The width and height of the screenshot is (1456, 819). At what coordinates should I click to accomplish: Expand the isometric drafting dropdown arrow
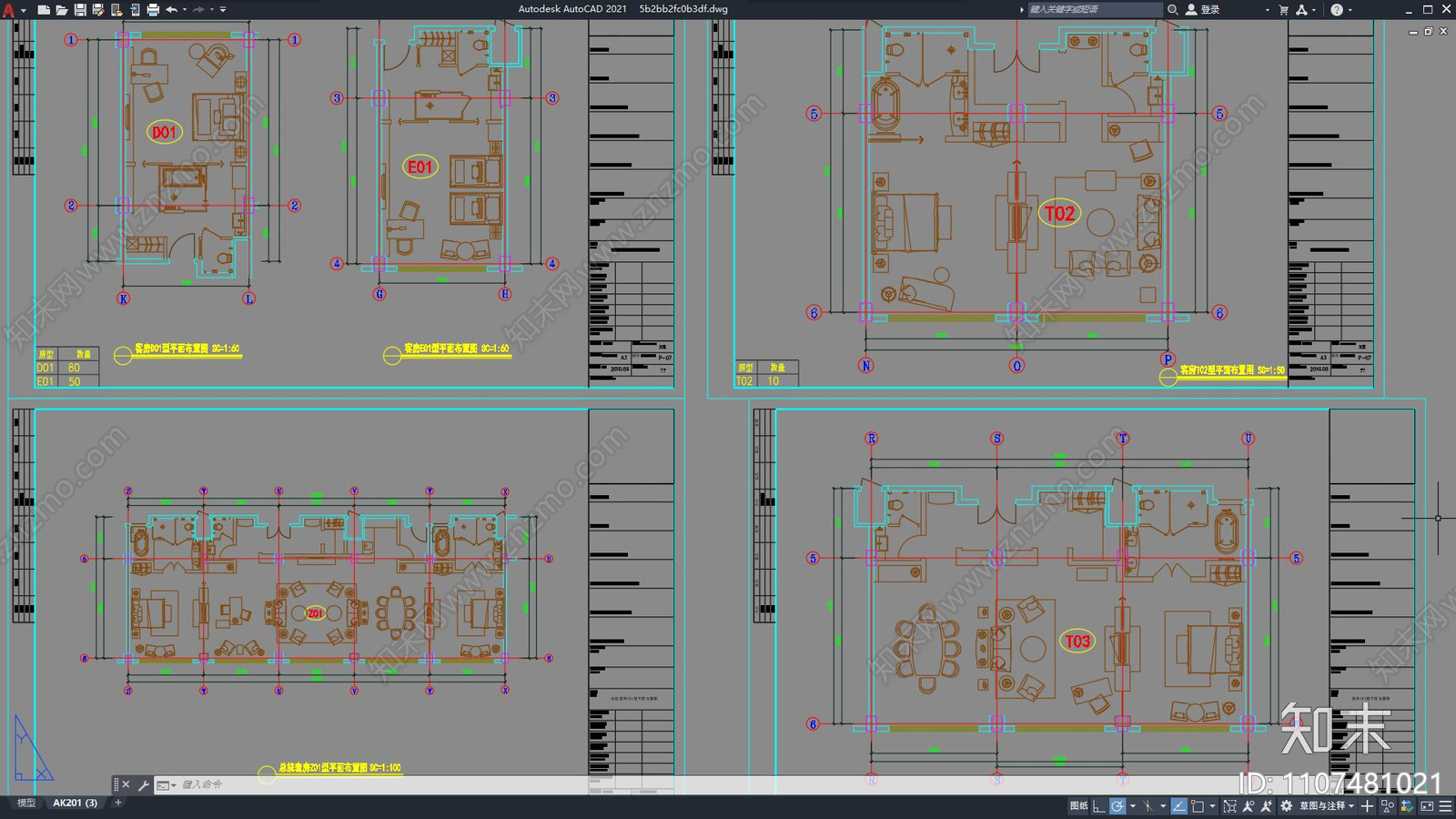[1163, 806]
